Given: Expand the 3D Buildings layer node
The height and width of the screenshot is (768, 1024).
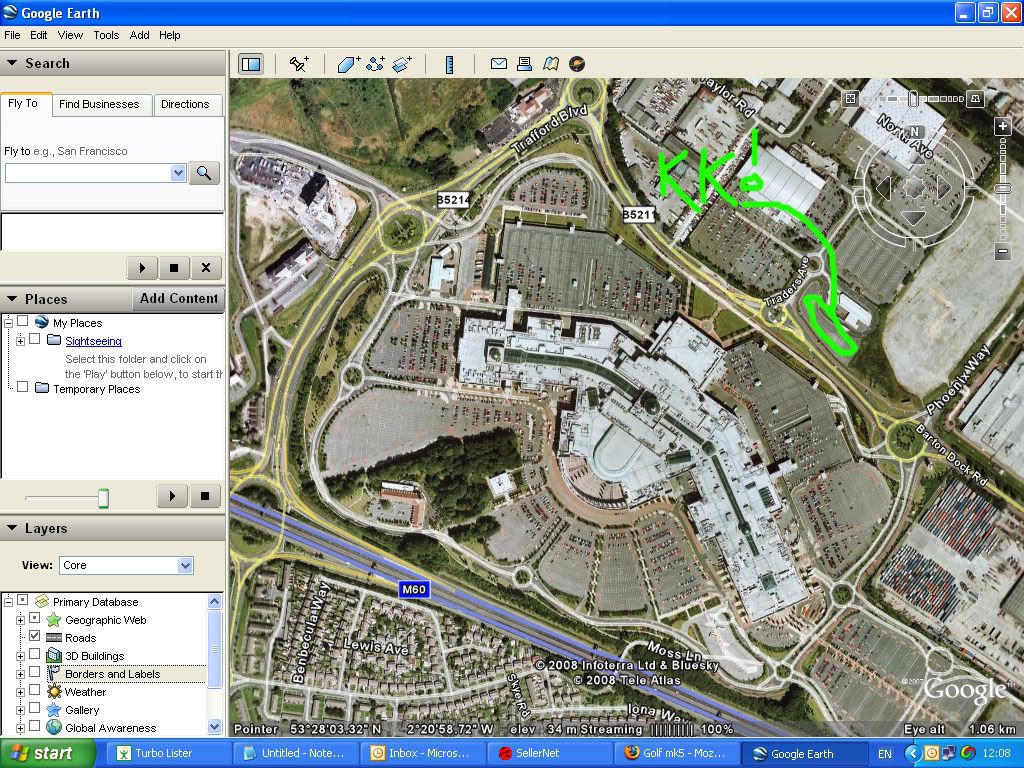Looking at the screenshot, I should 20,656.
